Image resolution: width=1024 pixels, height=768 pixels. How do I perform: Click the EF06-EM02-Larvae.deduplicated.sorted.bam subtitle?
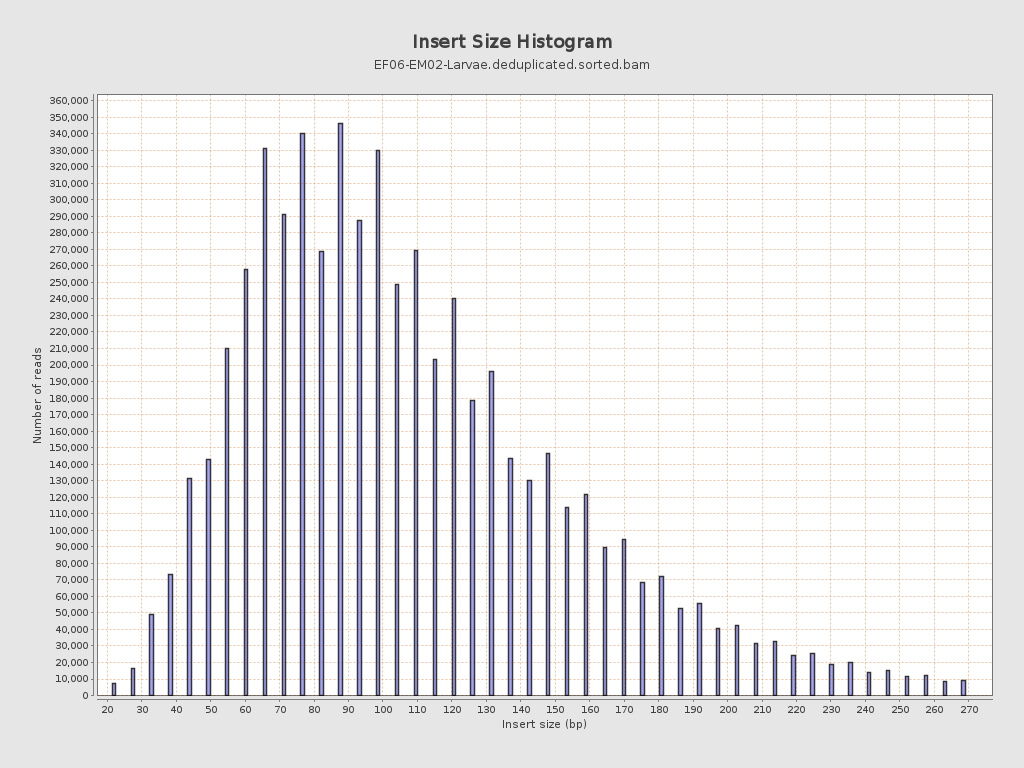511,65
